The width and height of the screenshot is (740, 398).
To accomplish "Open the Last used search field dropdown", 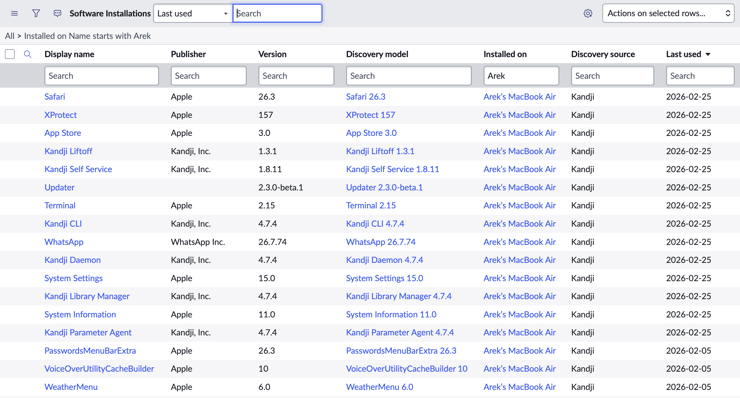I will pyautogui.click(x=192, y=14).
